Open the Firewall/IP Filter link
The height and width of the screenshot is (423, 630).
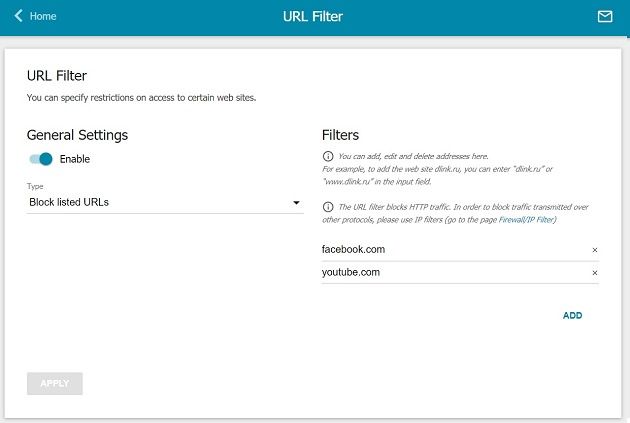(527, 220)
